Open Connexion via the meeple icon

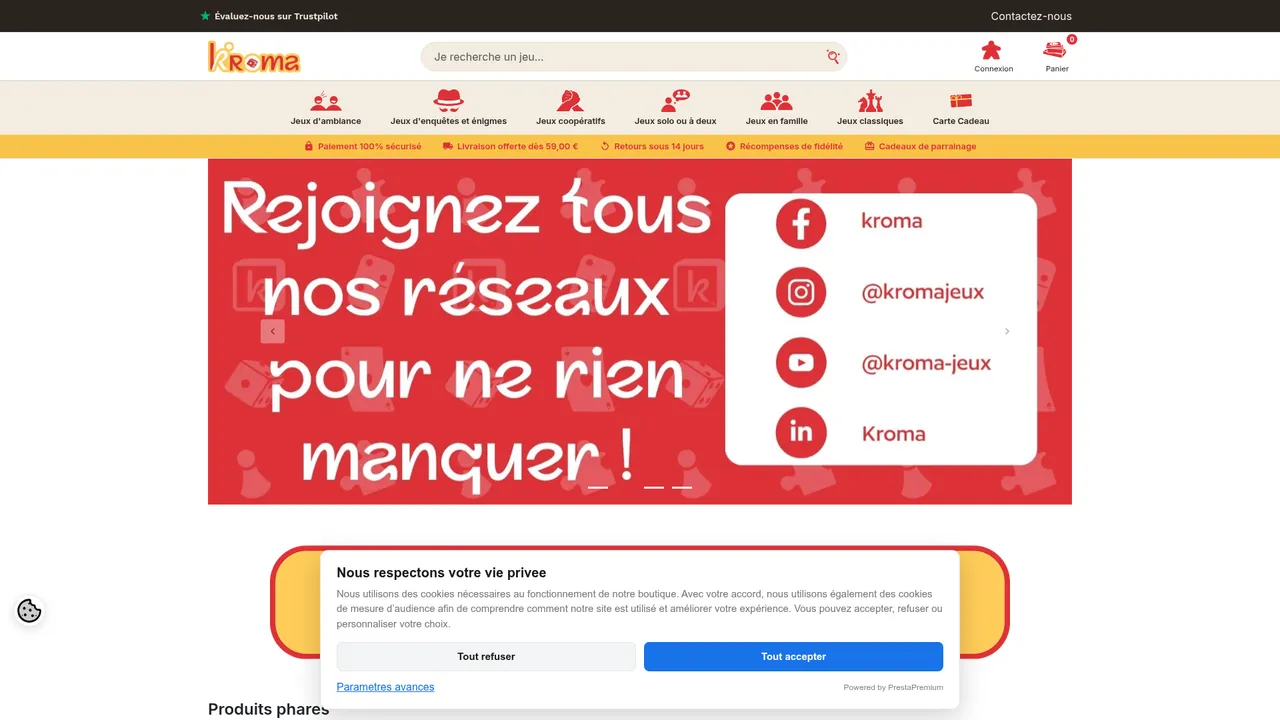point(991,50)
